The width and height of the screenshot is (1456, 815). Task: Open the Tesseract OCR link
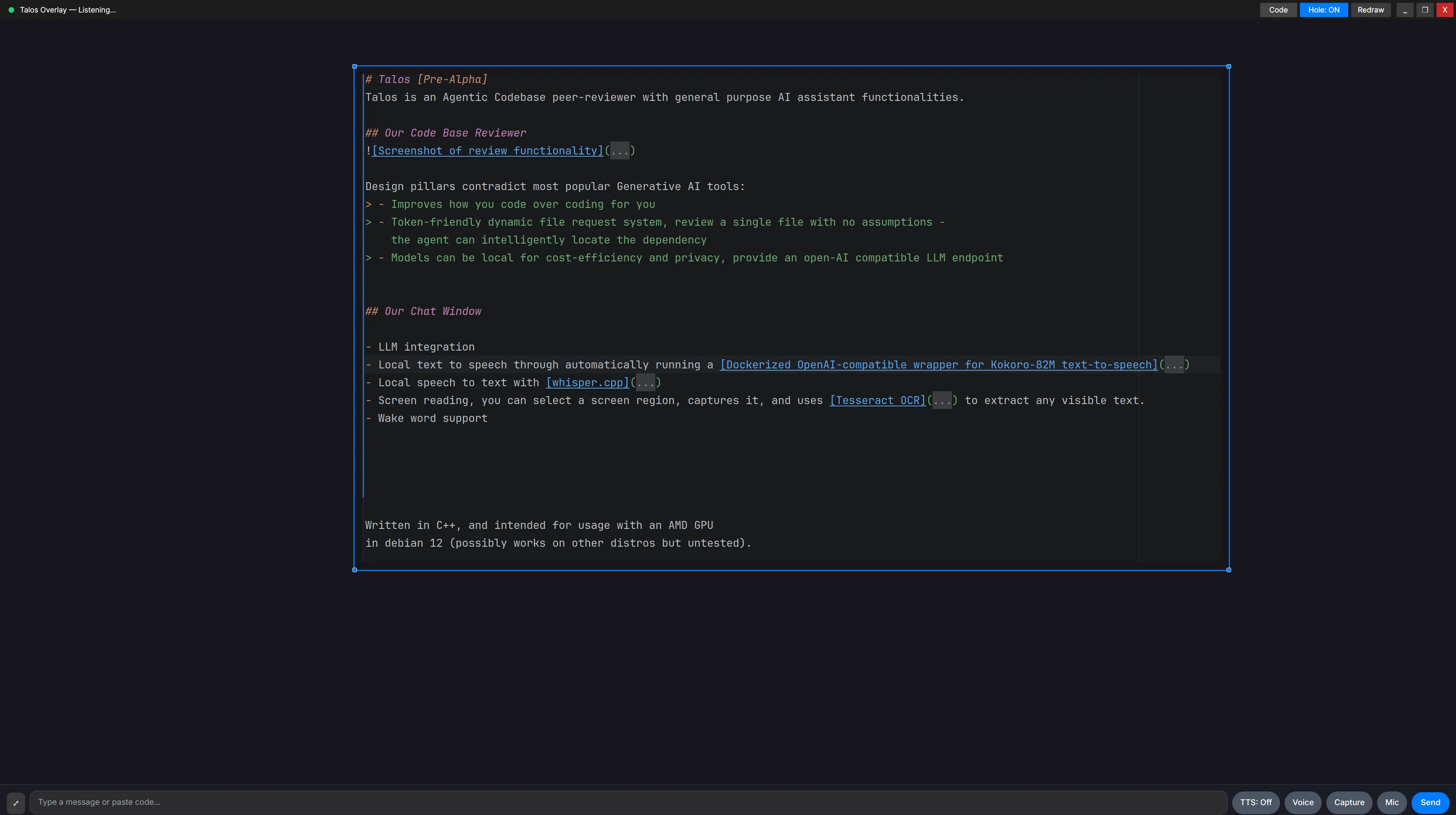(878, 400)
